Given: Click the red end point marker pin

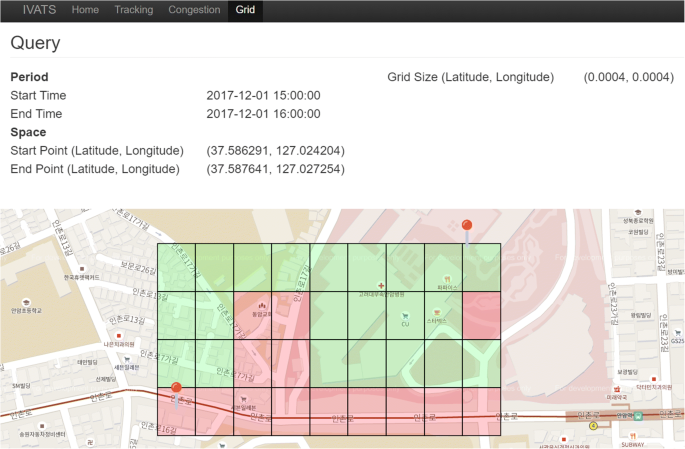Looking at the screenshot, I should tap(466, 227).
